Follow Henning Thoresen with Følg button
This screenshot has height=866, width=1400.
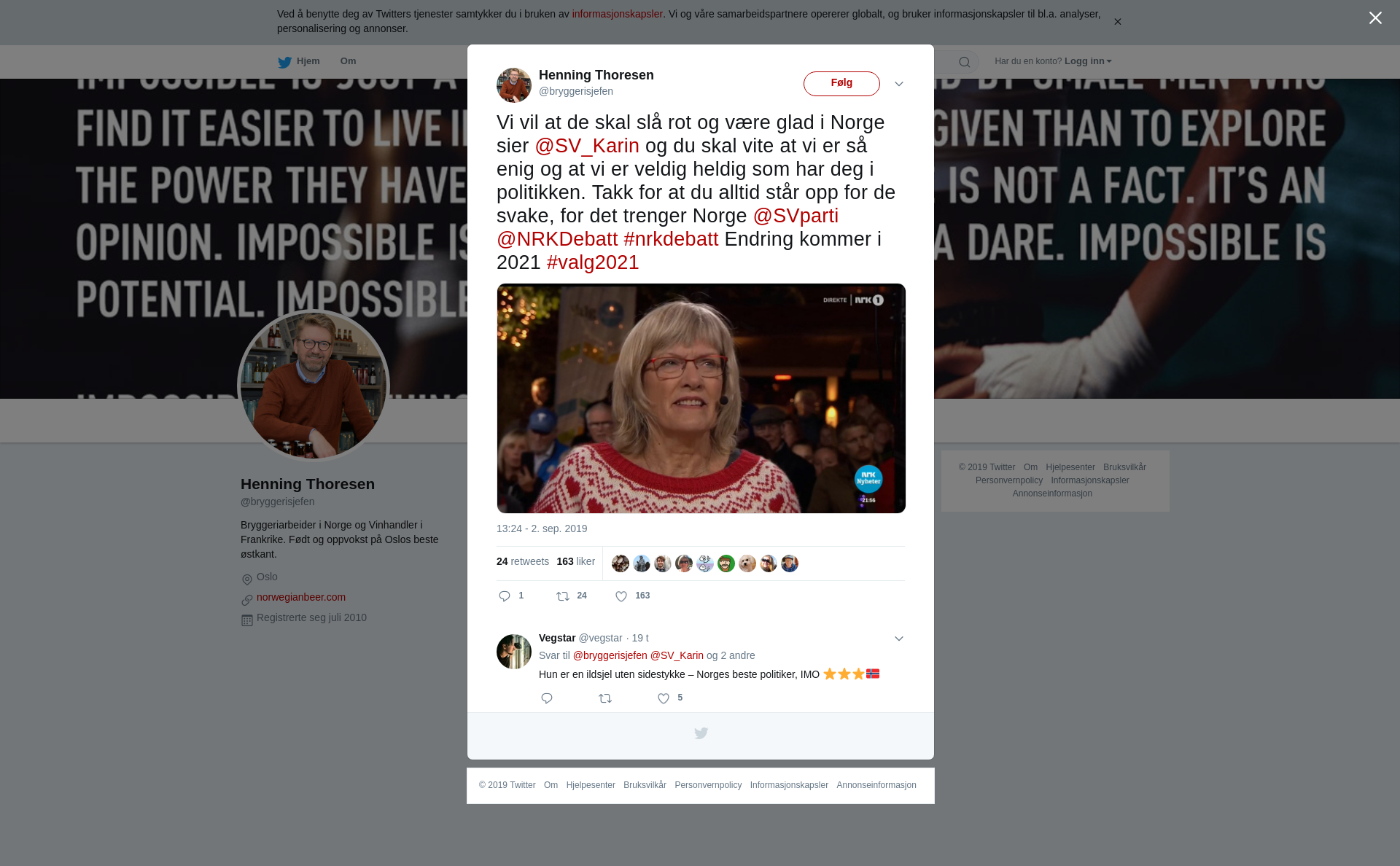click(x=841, y=84)
